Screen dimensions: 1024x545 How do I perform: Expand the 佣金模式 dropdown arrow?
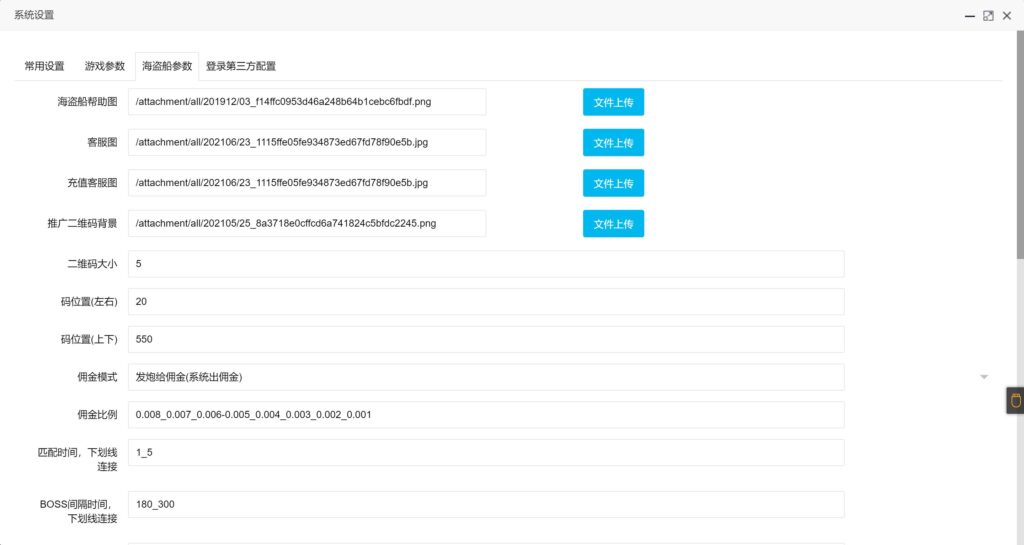pos(983,377)
